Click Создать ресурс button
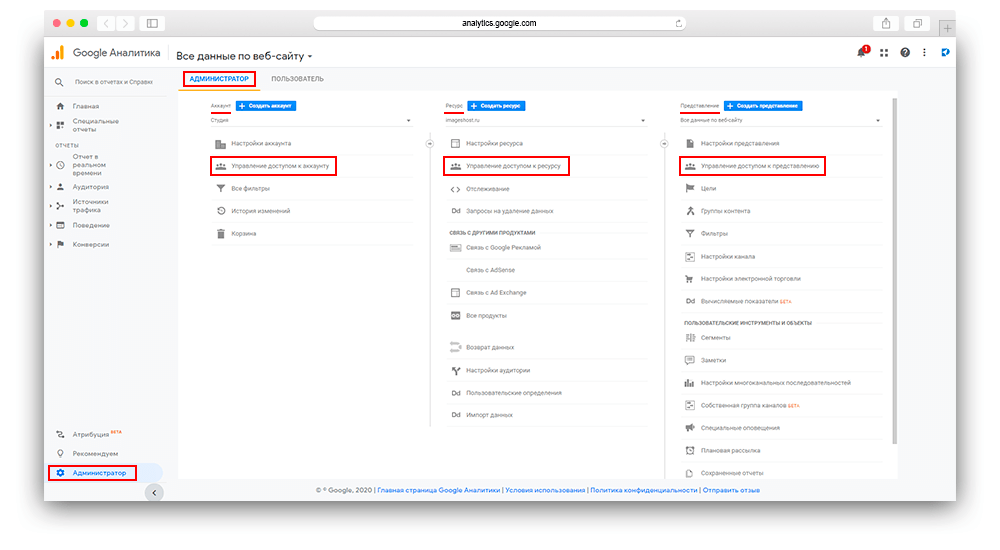This screenshot has width=1000, height=550. (x=496, y=106)
